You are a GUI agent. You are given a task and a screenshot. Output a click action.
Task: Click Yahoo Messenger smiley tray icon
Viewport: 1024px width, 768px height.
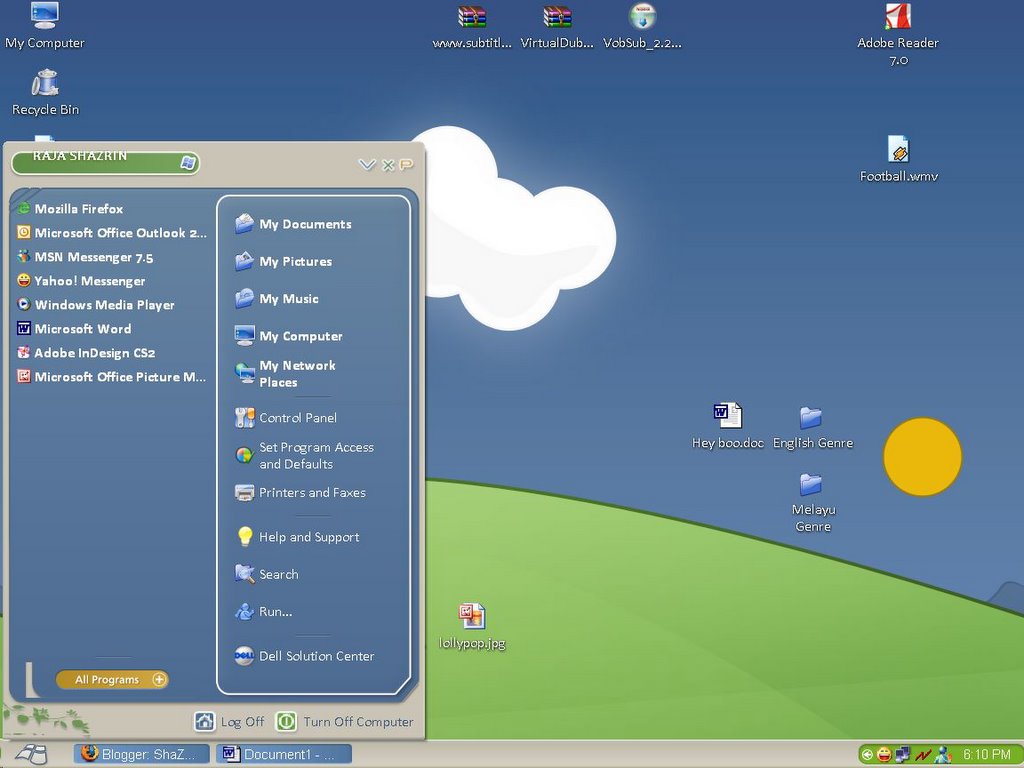coord(884,755)
